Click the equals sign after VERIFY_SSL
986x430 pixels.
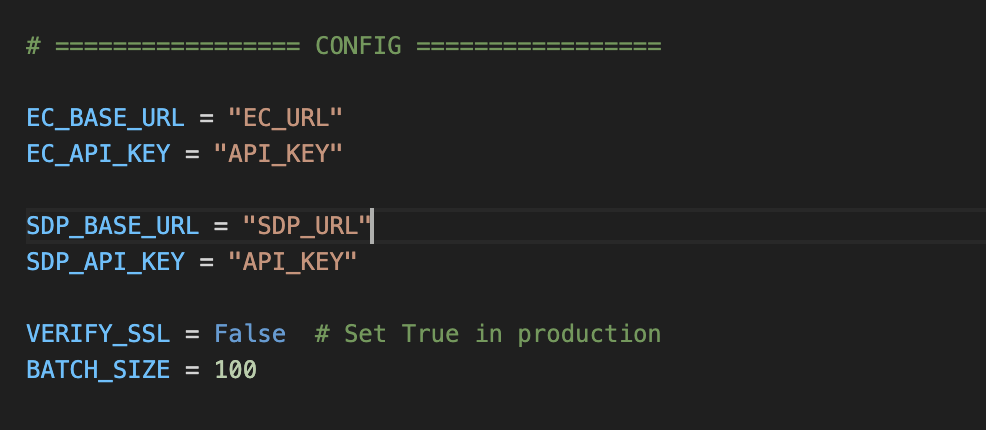click(192, 334)
